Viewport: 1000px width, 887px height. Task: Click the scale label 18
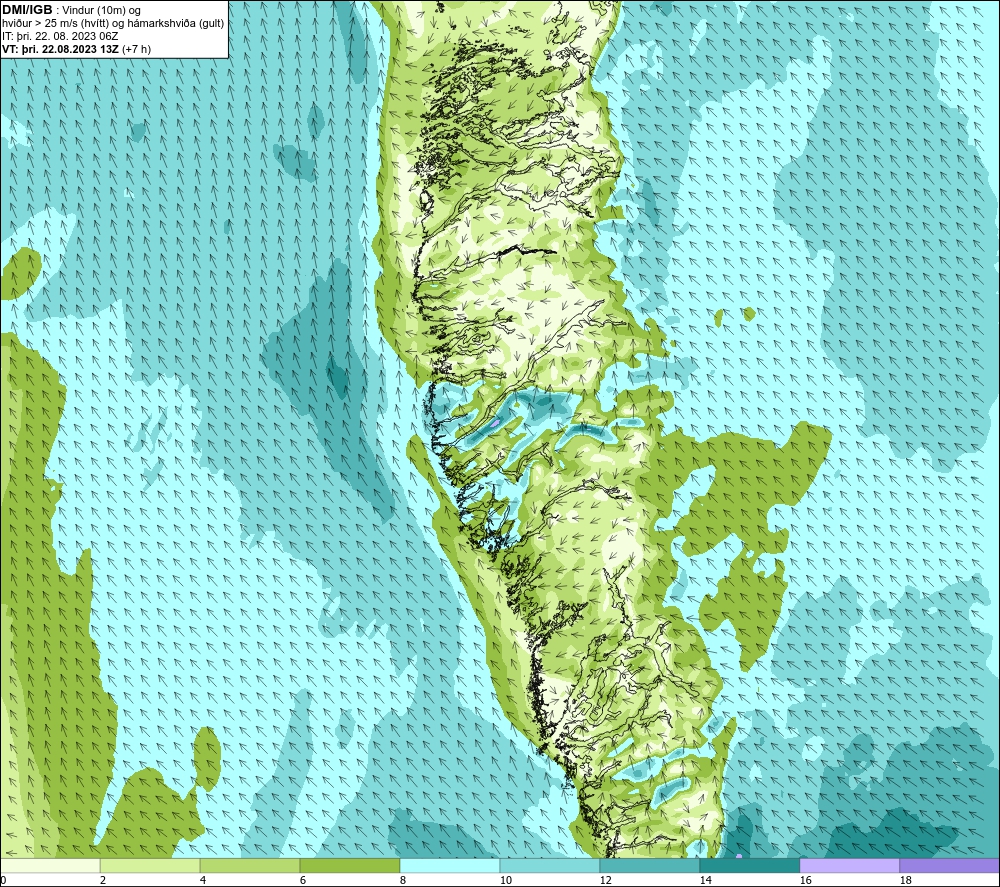905,881
